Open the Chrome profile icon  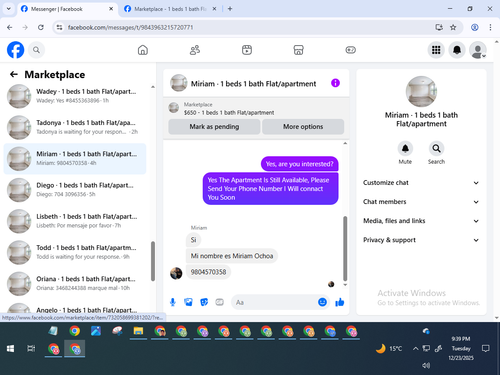click(475, 27)
